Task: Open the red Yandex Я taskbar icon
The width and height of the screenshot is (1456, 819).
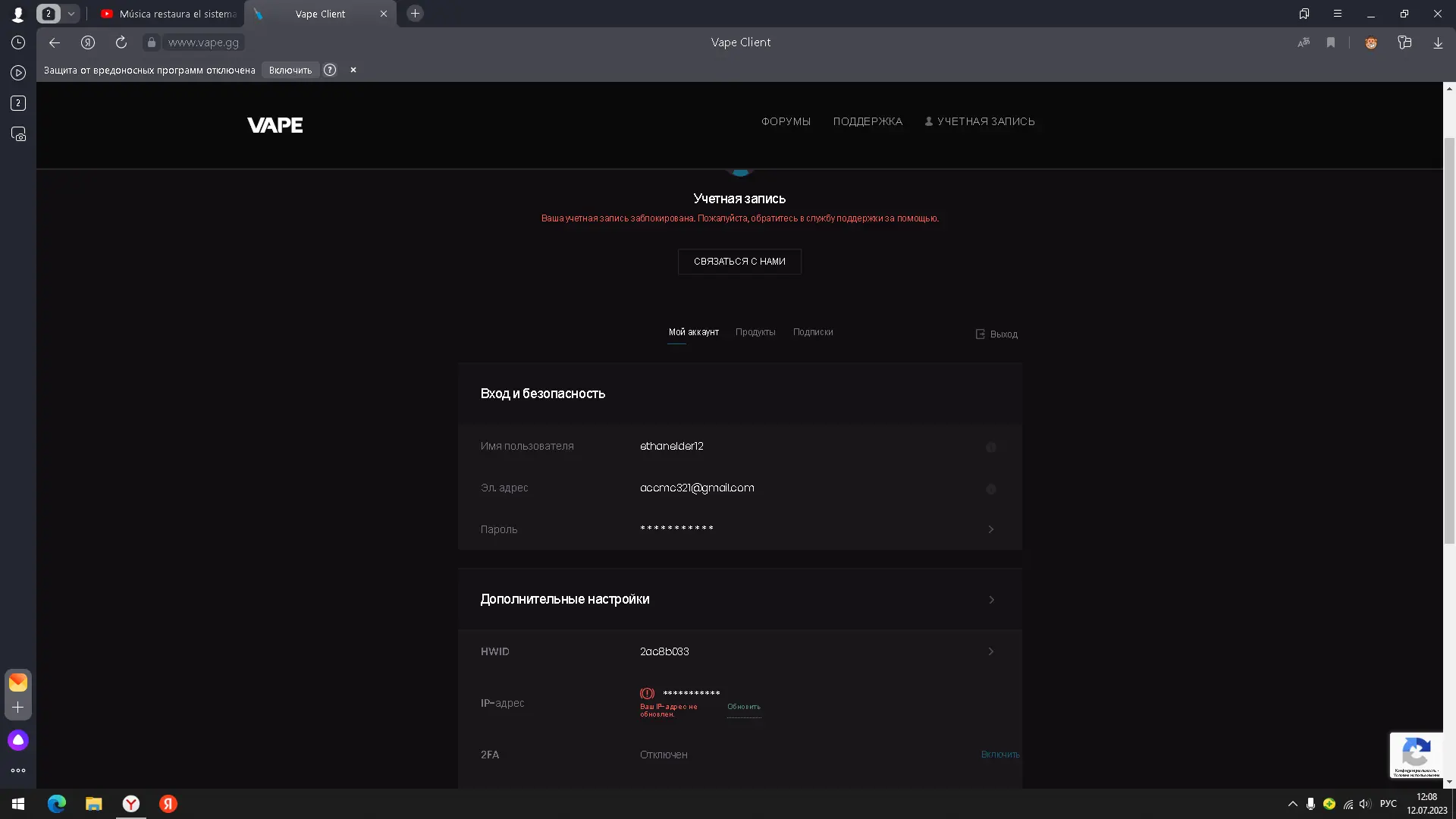Action: point(168,804)
